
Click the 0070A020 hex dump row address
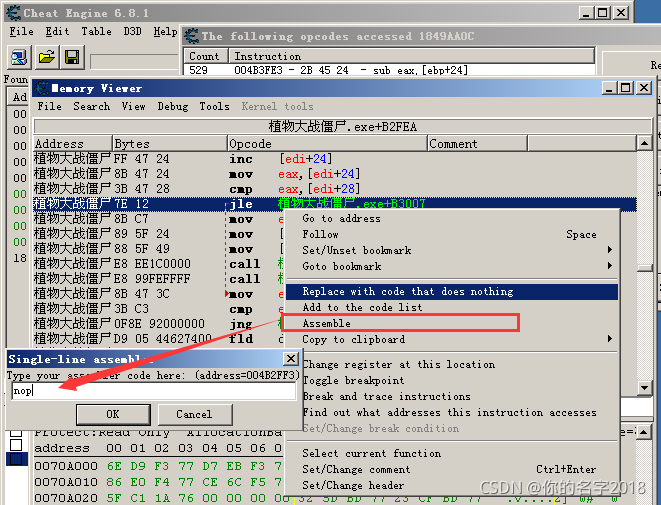pyautogui.click(x=66, y=498)
